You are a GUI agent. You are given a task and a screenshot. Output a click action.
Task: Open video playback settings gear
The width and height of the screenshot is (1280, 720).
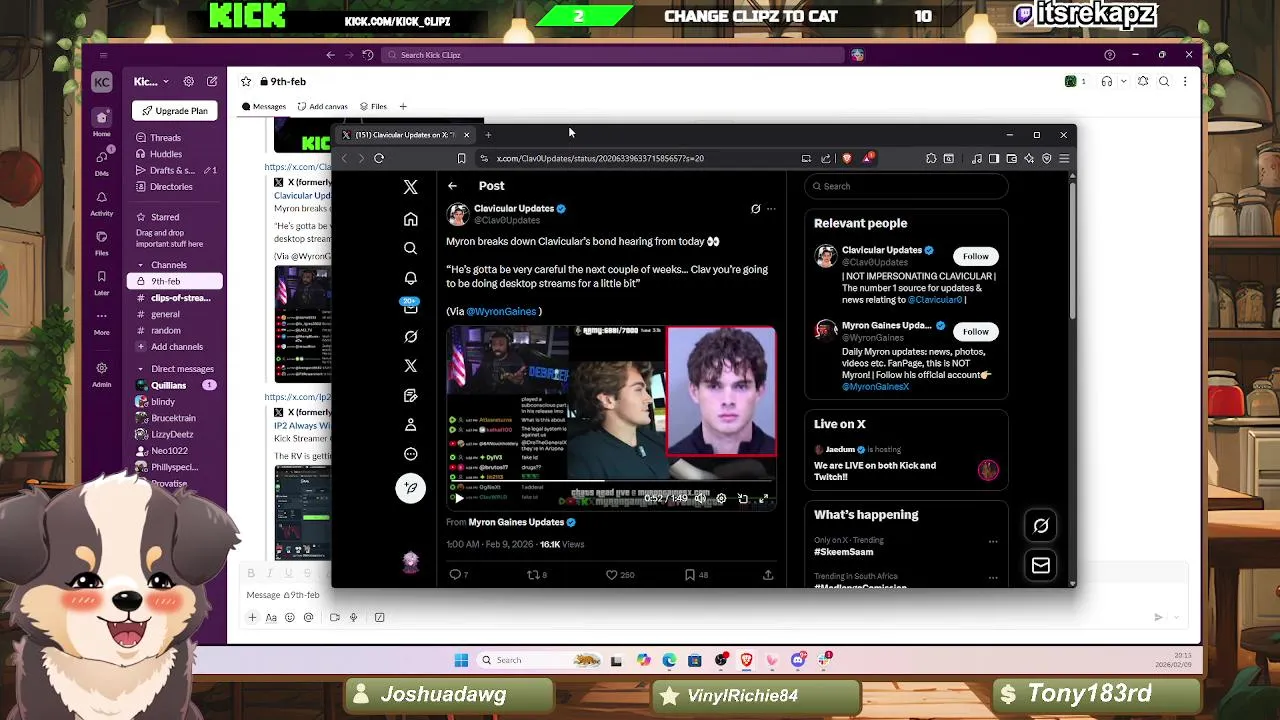tap(721, 498)
